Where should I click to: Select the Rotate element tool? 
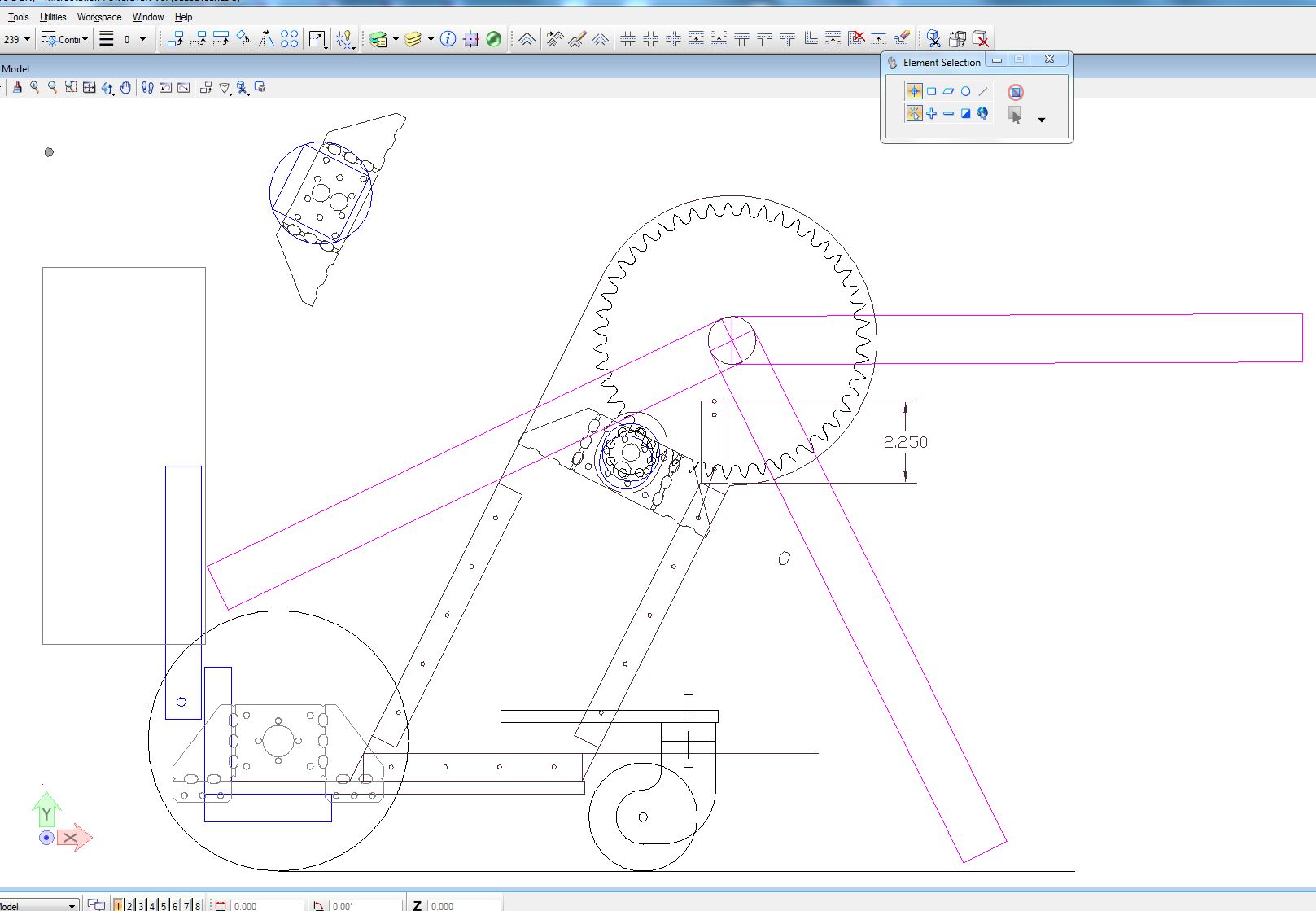pyautogui.click(x=243, y=39)
